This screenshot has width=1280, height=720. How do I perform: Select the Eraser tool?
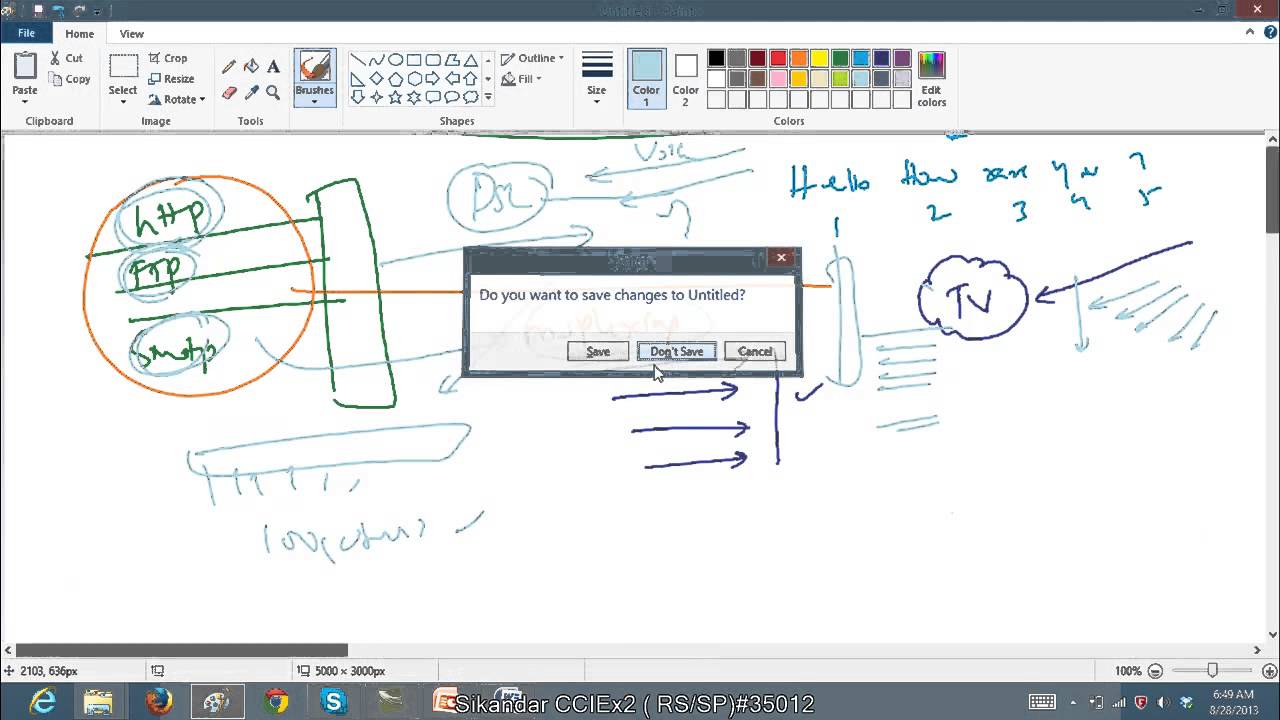[229, 93]
